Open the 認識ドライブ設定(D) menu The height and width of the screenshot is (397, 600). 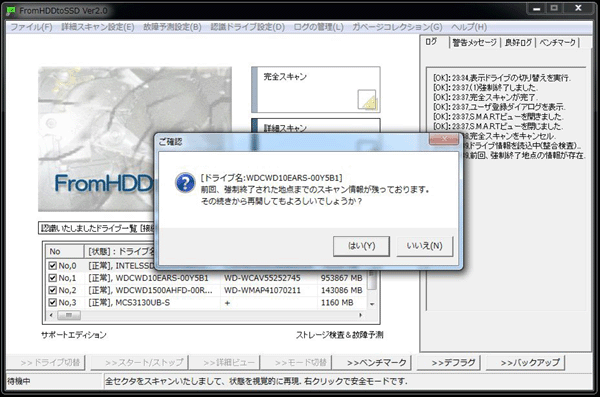click(248, 27)
